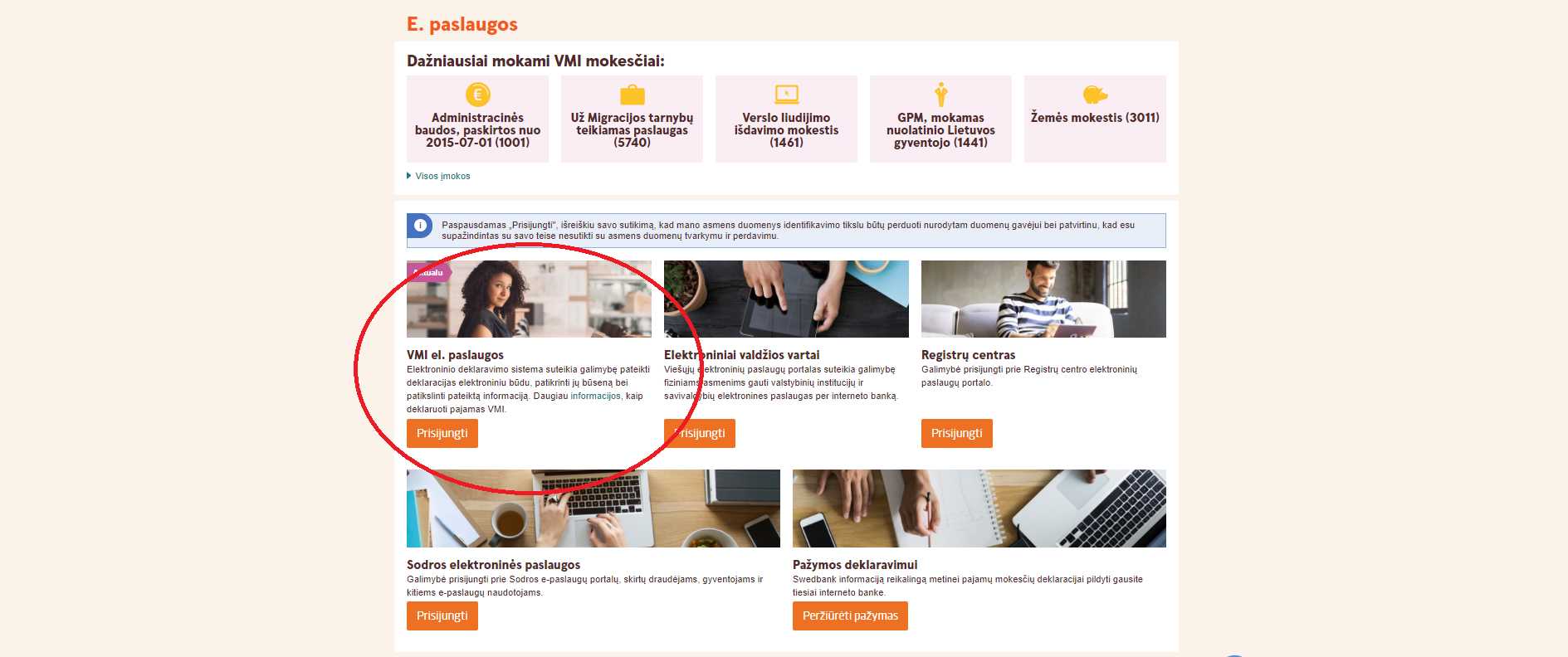Click the person icon for GPM tile
Image resolution: width=1568 pixels, height=657 pixels.
(940, 95)
